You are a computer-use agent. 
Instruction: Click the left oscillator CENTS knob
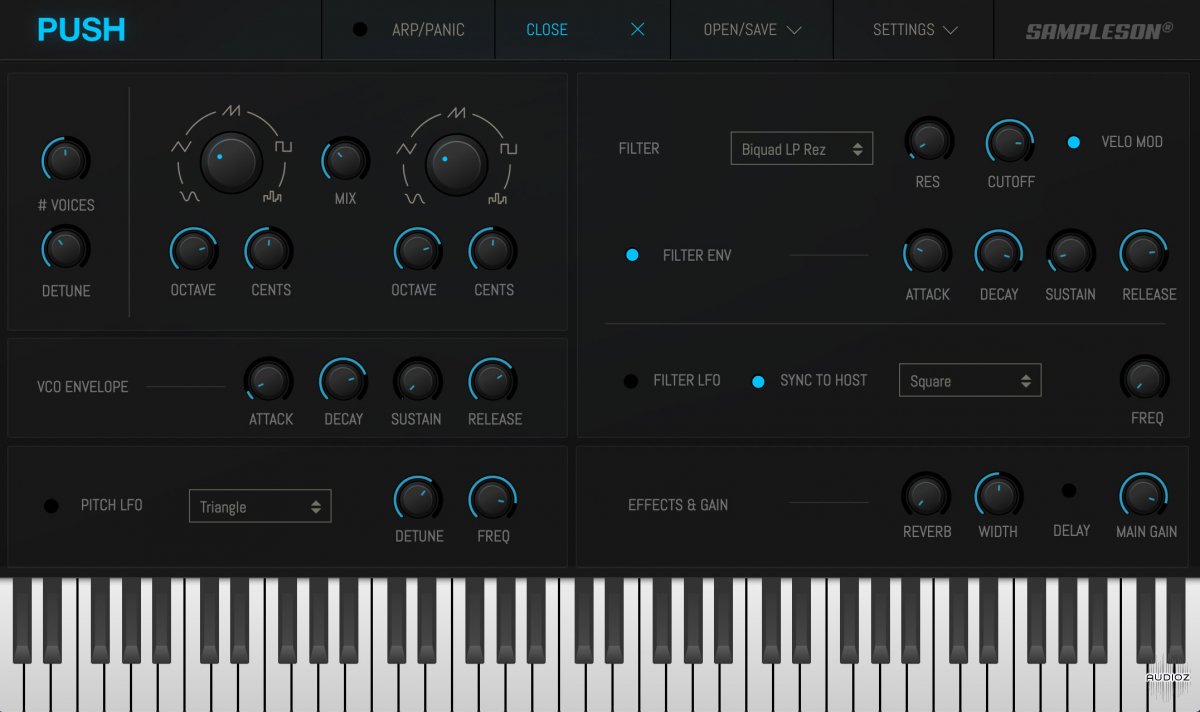click(x=269, y=252)
